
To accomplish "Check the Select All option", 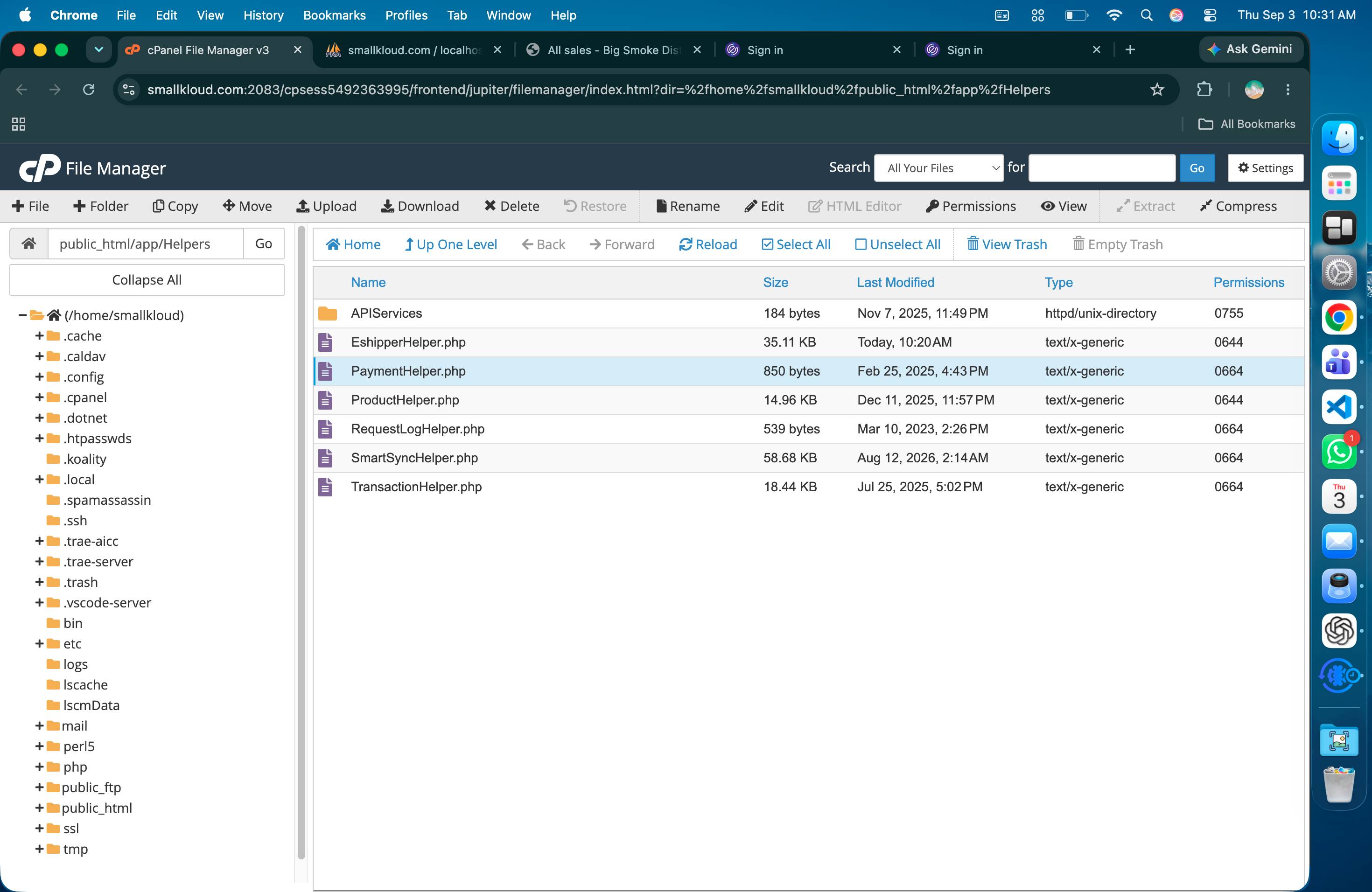I will [x=796, y=244].
